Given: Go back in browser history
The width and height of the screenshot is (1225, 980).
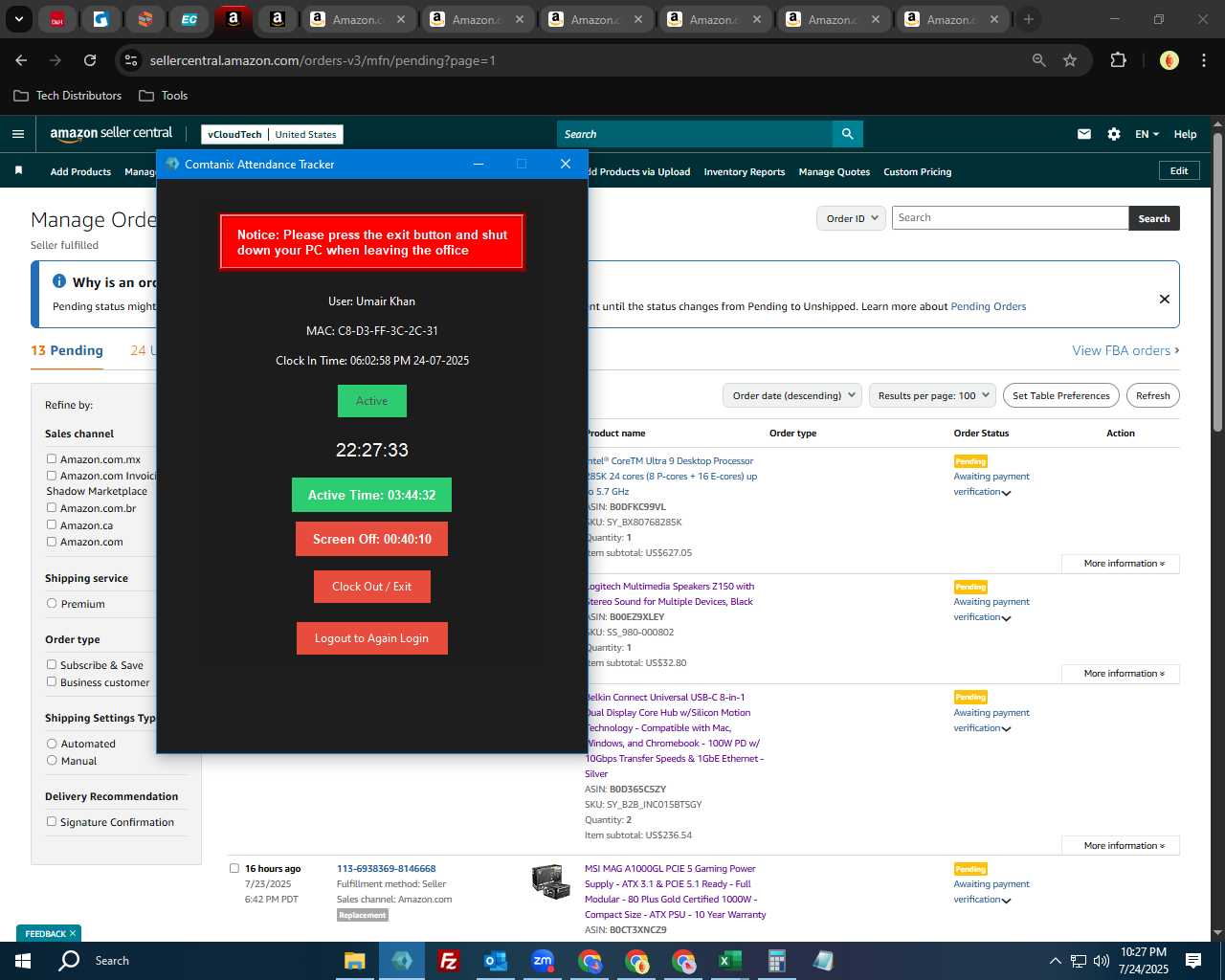Looking at the screenshot, I should pos(21,60).
